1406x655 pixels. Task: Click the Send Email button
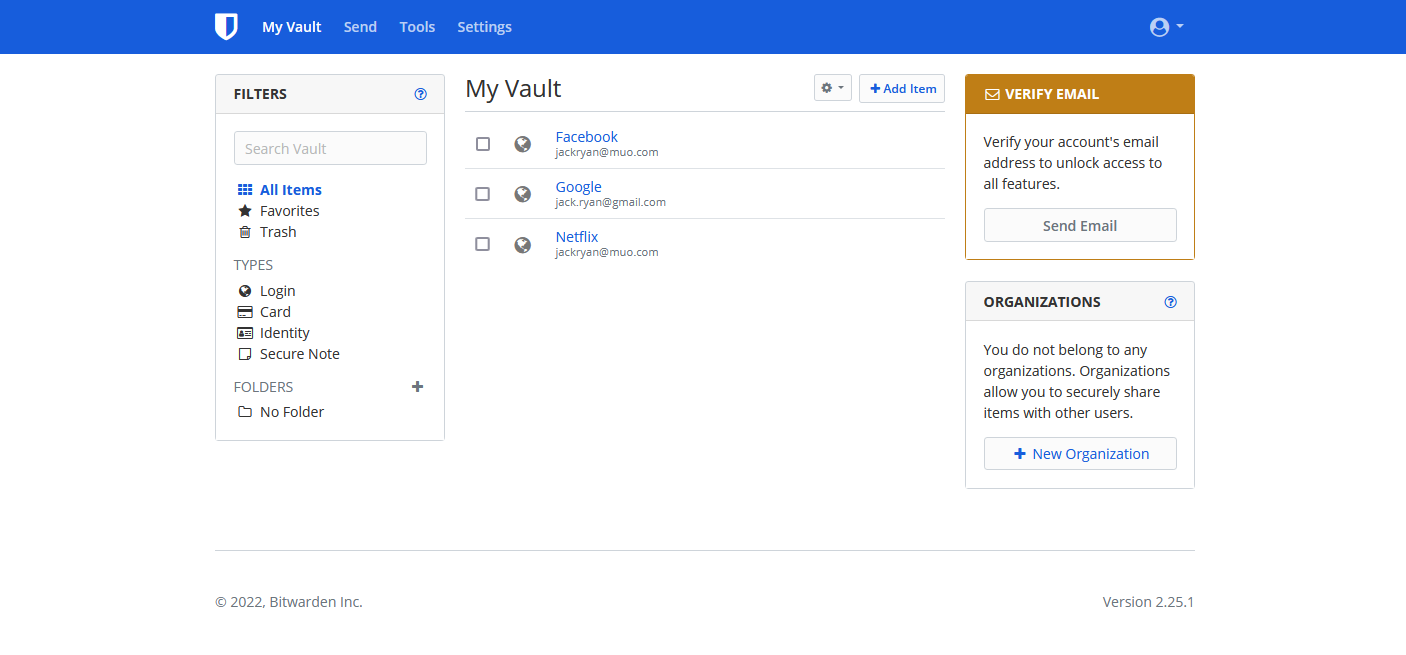pyautogui.click(x=1080, y=225)
